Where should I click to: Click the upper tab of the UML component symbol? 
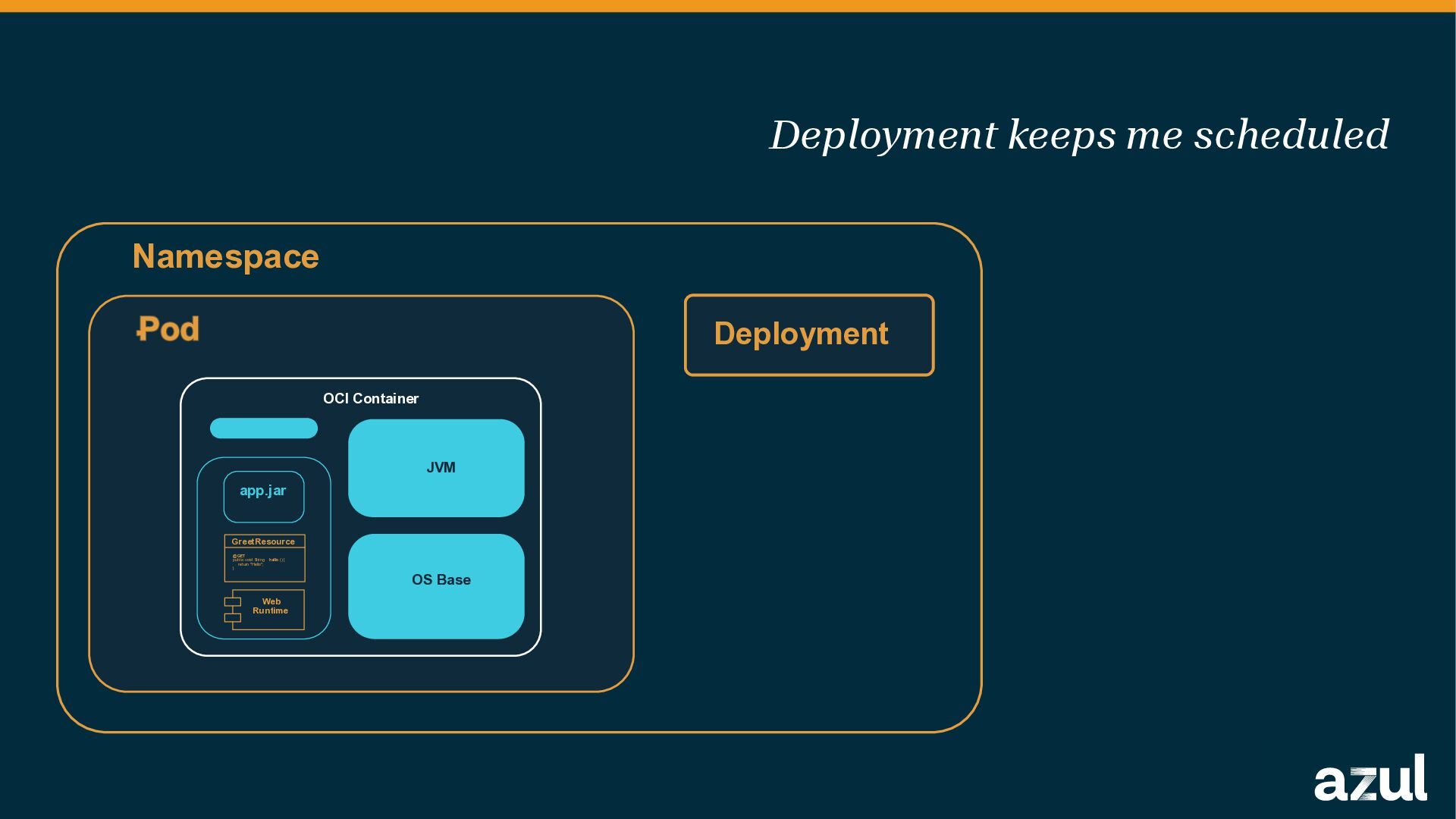(232, 601)
